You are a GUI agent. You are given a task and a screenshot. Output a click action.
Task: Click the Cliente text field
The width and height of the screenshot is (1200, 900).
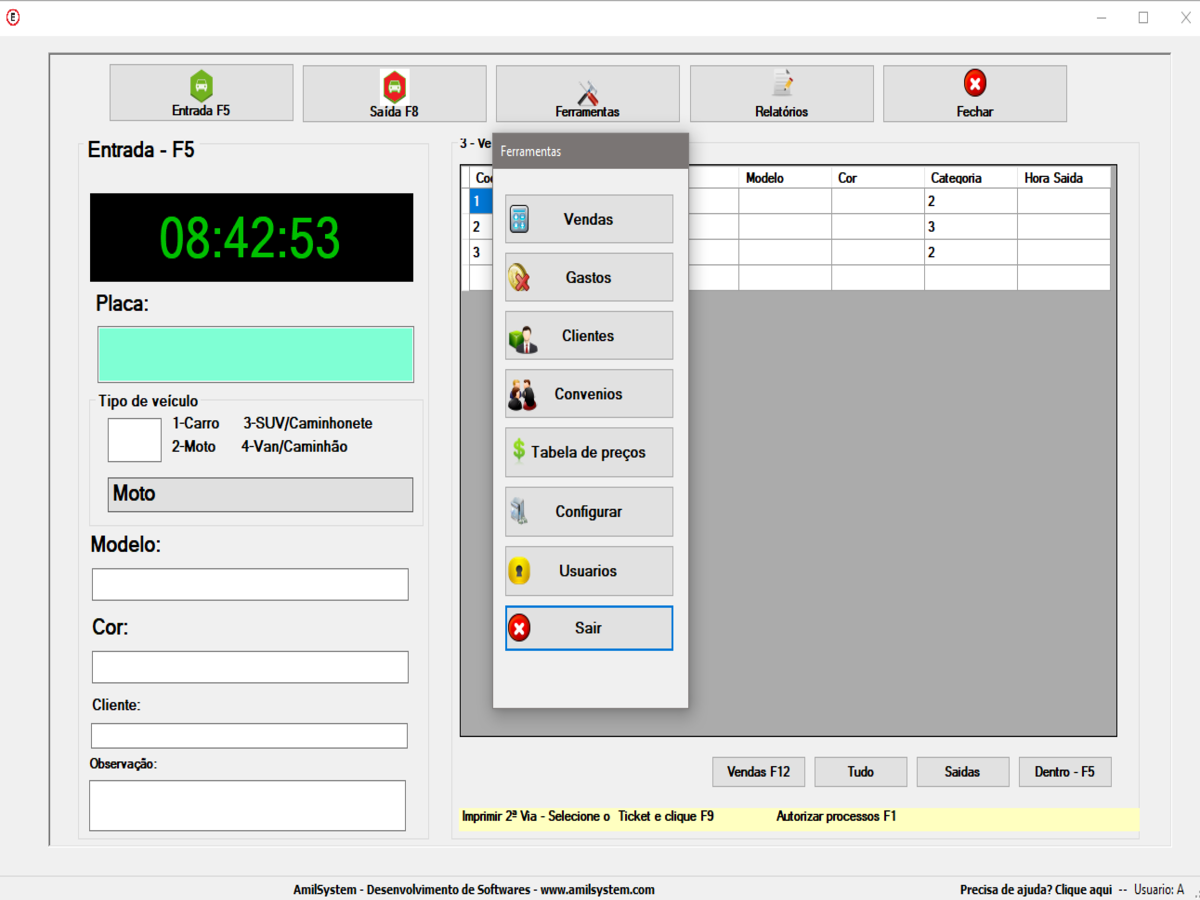point(249,736)
